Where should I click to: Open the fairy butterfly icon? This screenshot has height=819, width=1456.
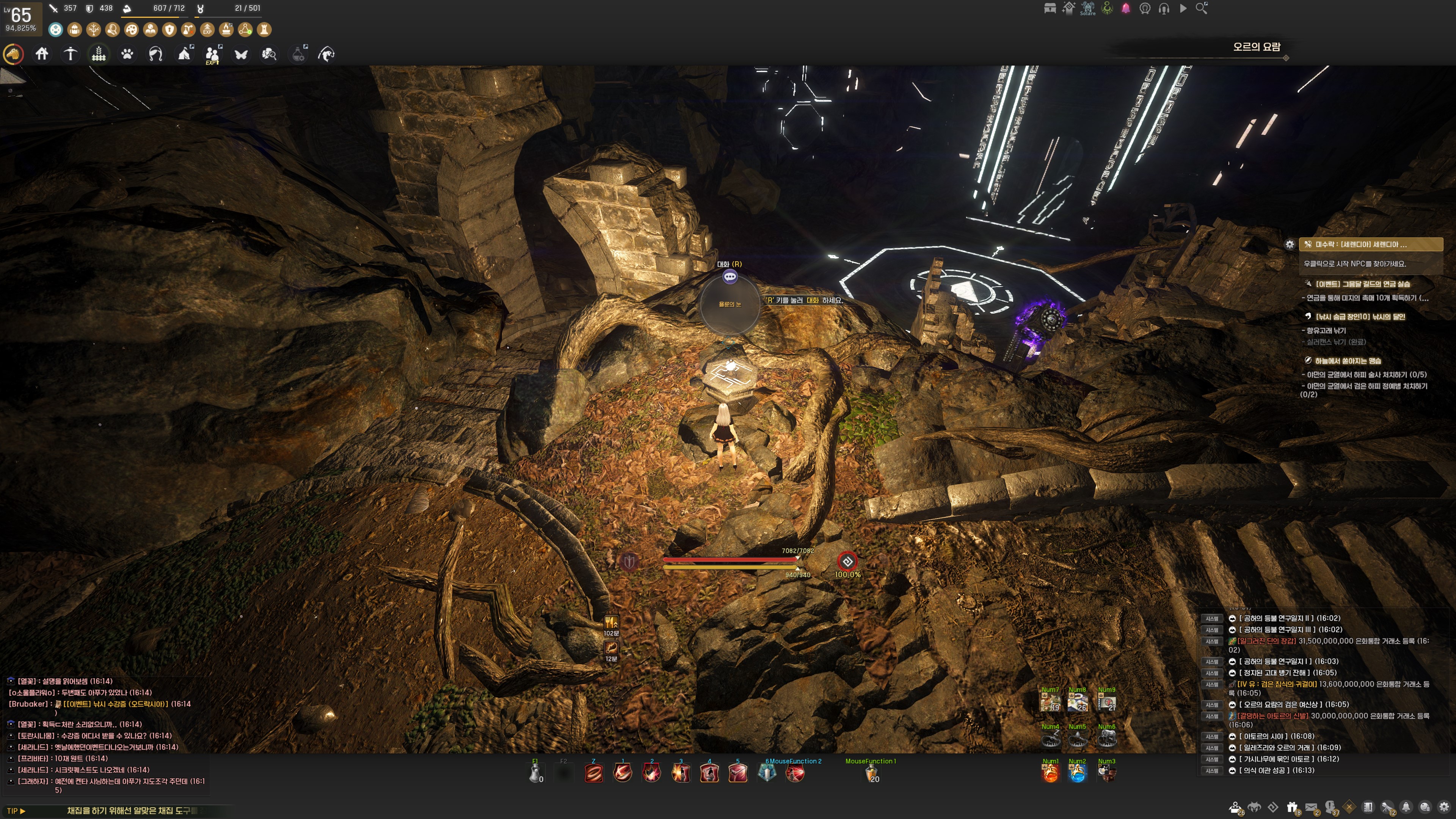(242, 54)
